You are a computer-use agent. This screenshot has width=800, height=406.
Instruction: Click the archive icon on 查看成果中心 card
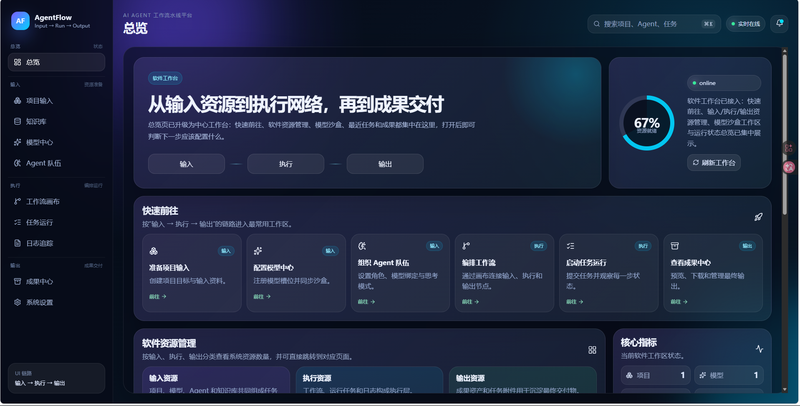coord(674,246)
